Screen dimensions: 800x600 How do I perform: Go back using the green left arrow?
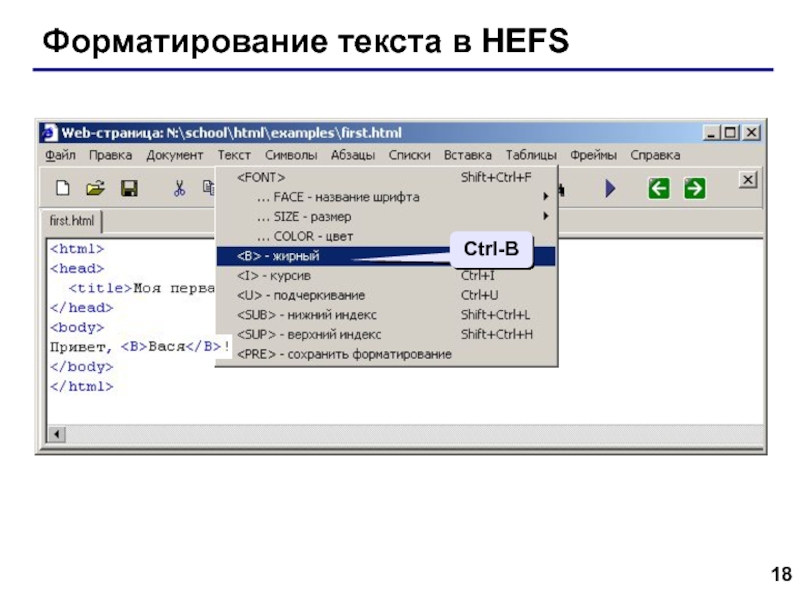click(657, 188)
